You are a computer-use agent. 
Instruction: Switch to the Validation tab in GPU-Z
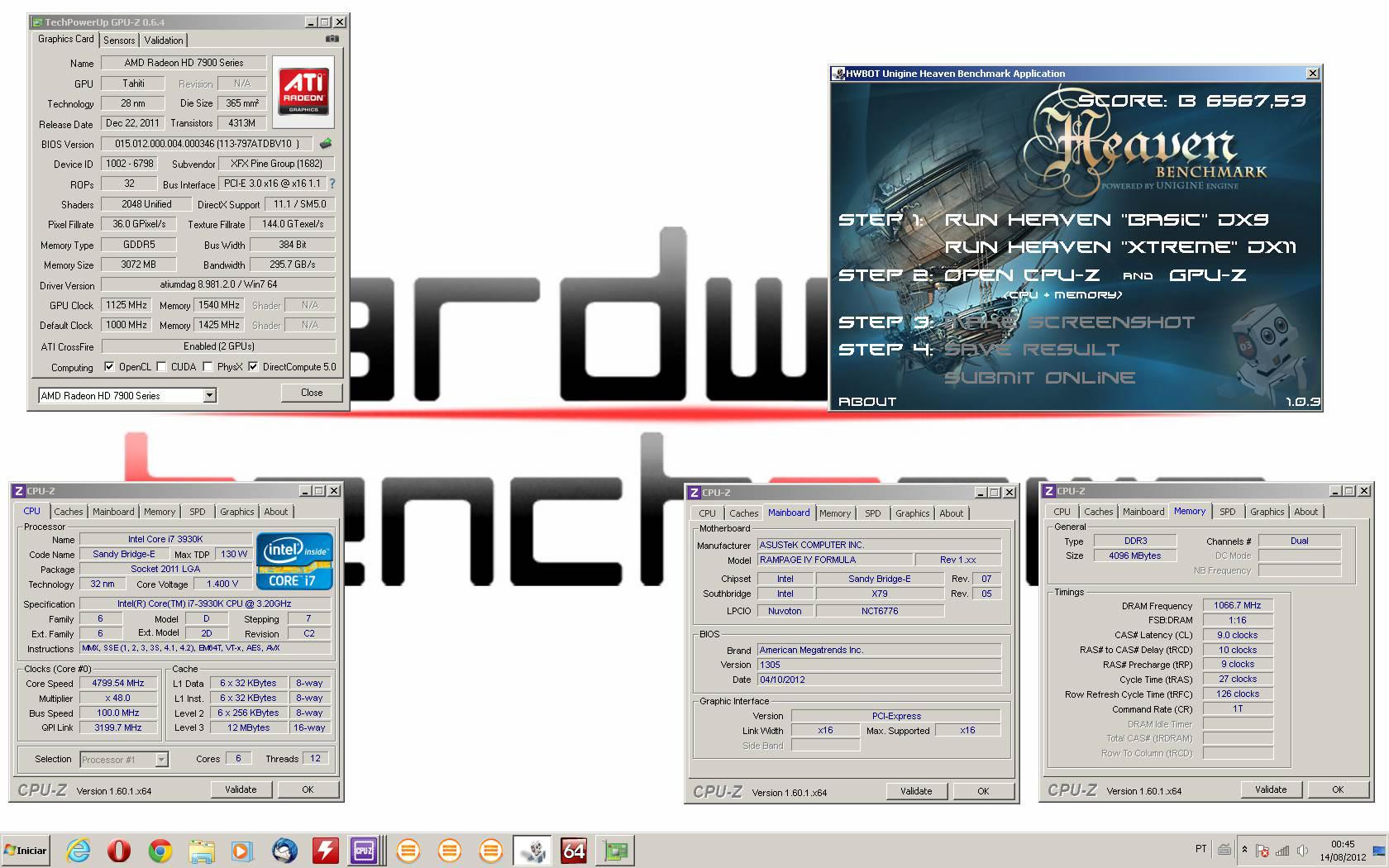[x=164, y=40]
